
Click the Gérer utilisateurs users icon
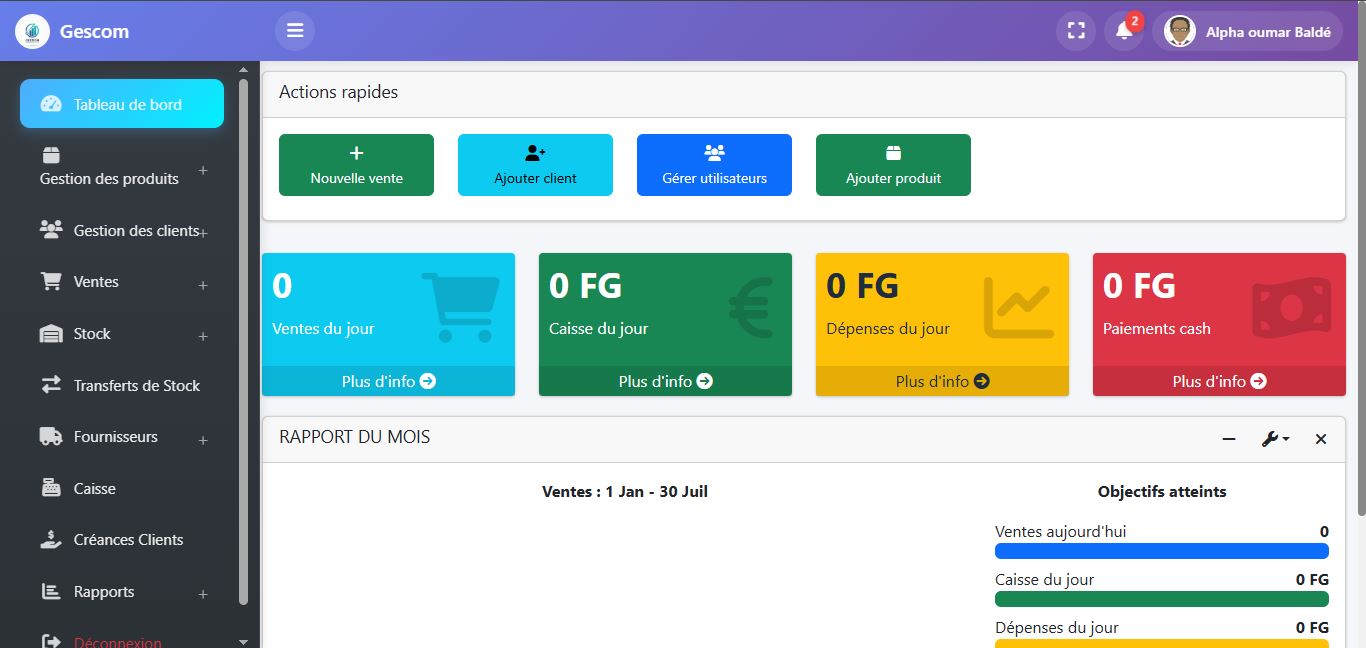(x=714, y=153)
